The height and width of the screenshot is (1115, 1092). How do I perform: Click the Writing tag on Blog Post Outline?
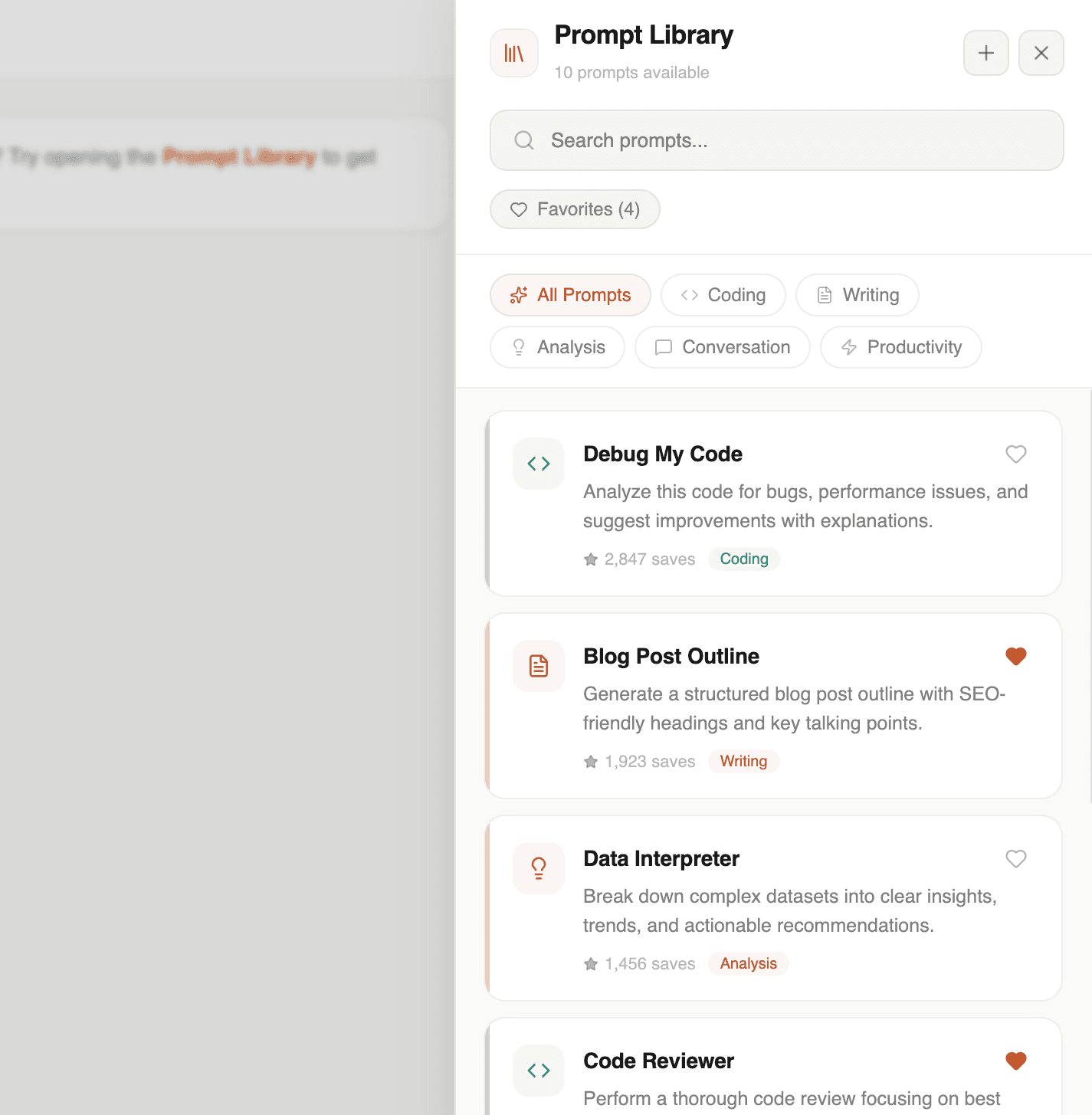pos(744,762)
